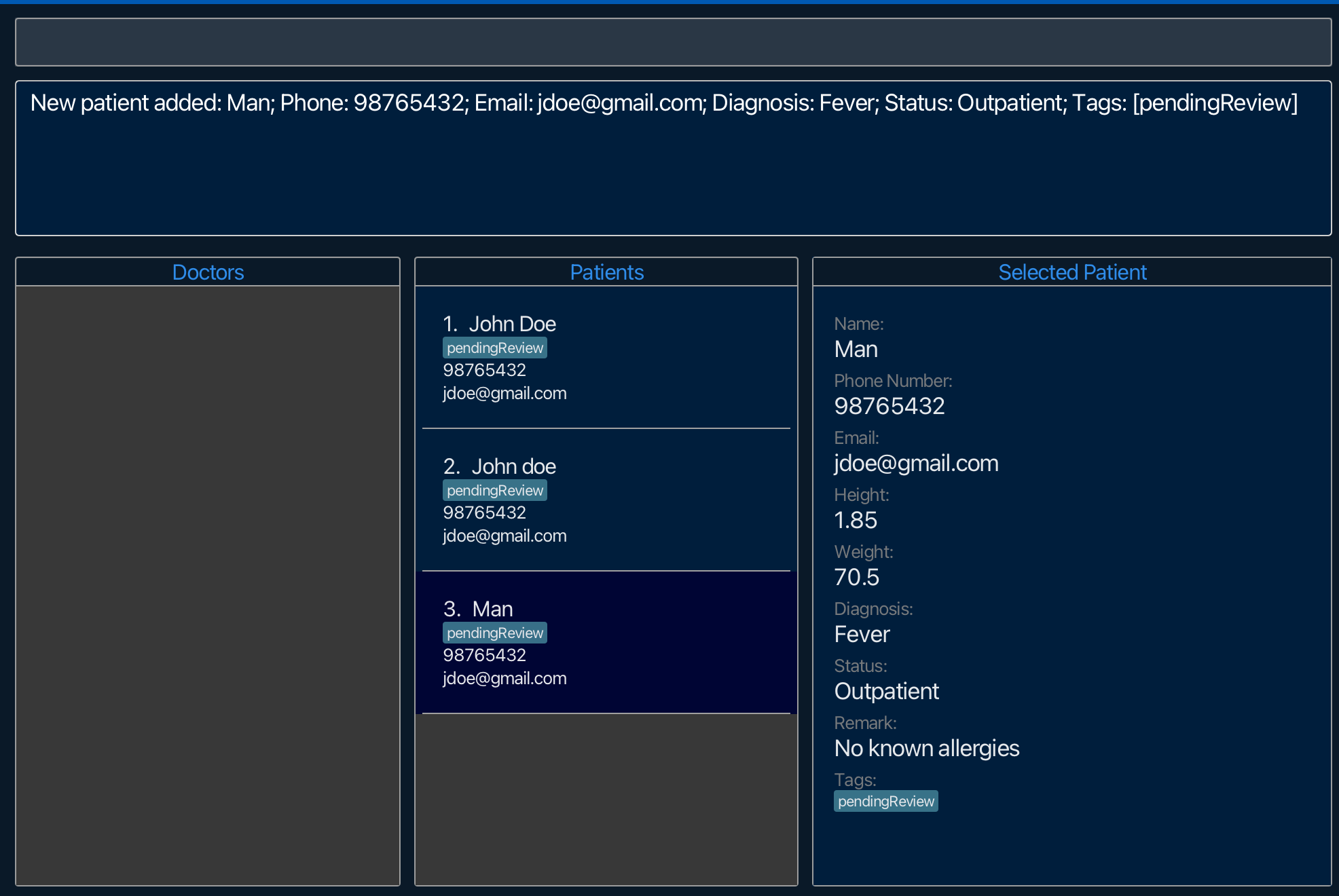Click the empty Doctors list area
This screenshot has width=1339, height=896.
pos(208,584)
